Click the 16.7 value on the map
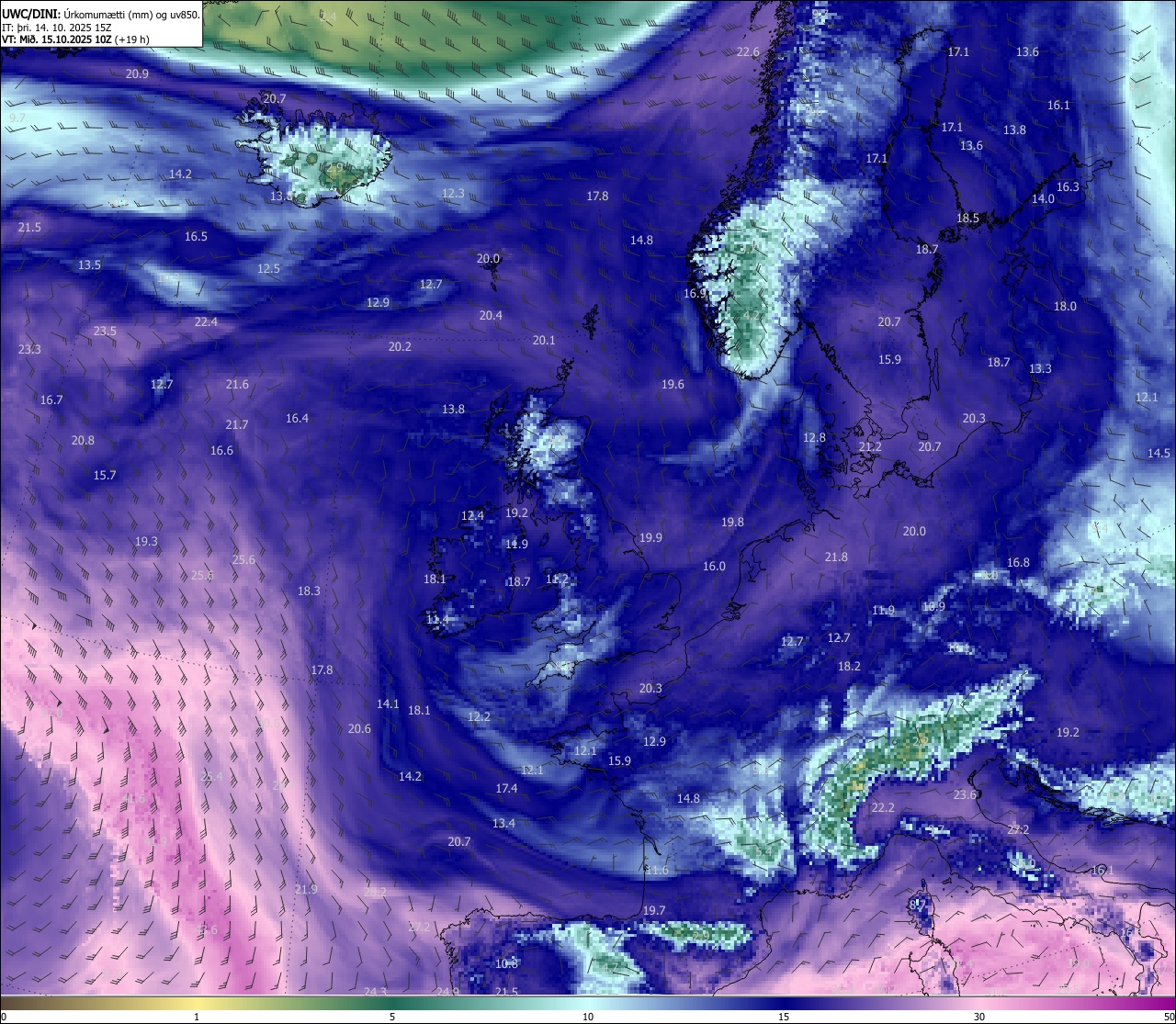1176x1024 pixels. 52,400
